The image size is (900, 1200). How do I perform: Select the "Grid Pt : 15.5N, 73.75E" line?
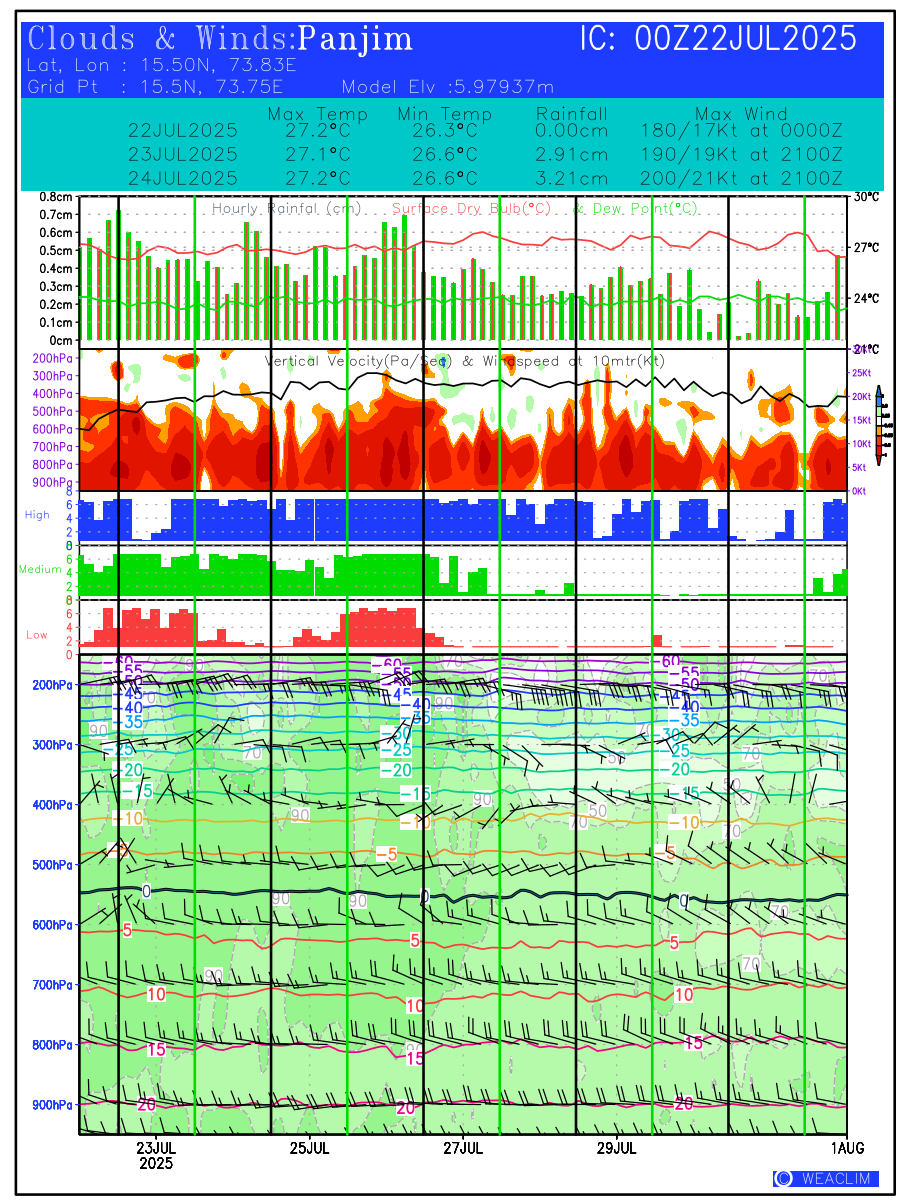point(164,86)
